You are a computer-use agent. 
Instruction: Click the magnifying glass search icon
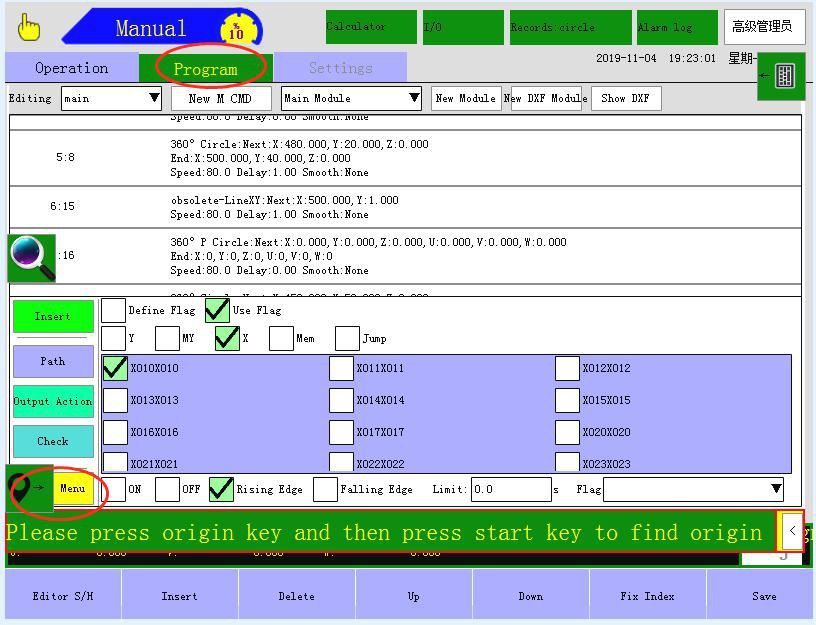pyautogui.click(x=31, y=256)
